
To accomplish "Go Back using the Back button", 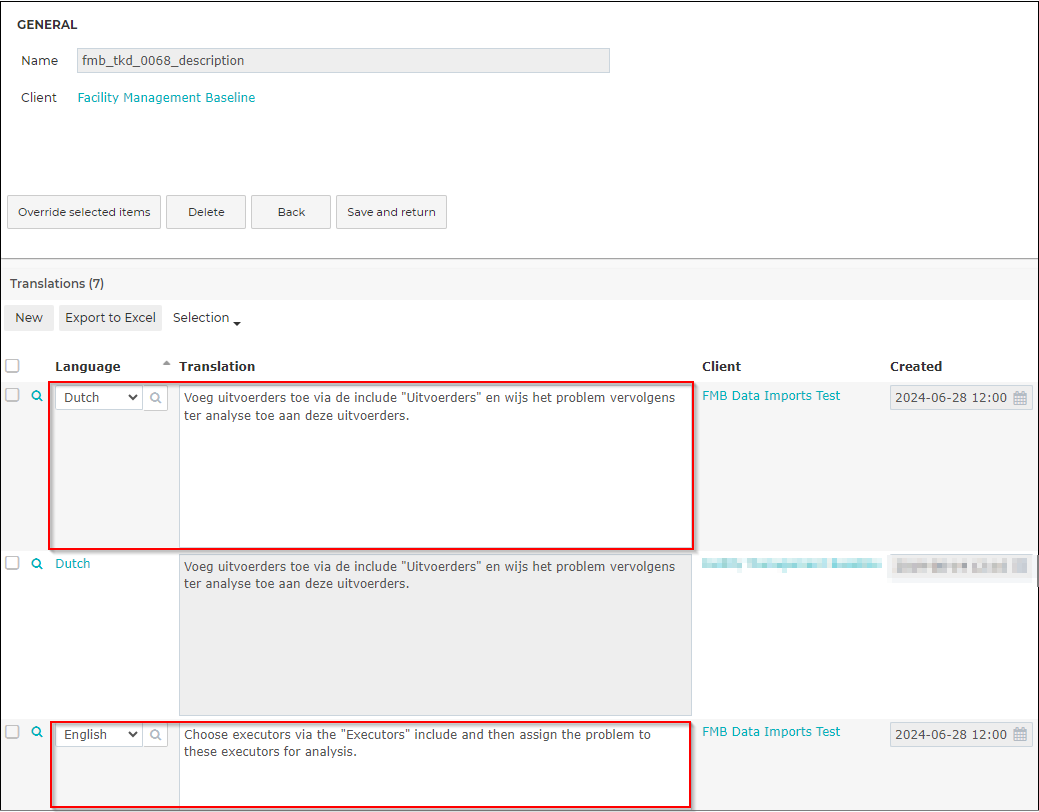I will pyautogui.click(x=291, y=212).
